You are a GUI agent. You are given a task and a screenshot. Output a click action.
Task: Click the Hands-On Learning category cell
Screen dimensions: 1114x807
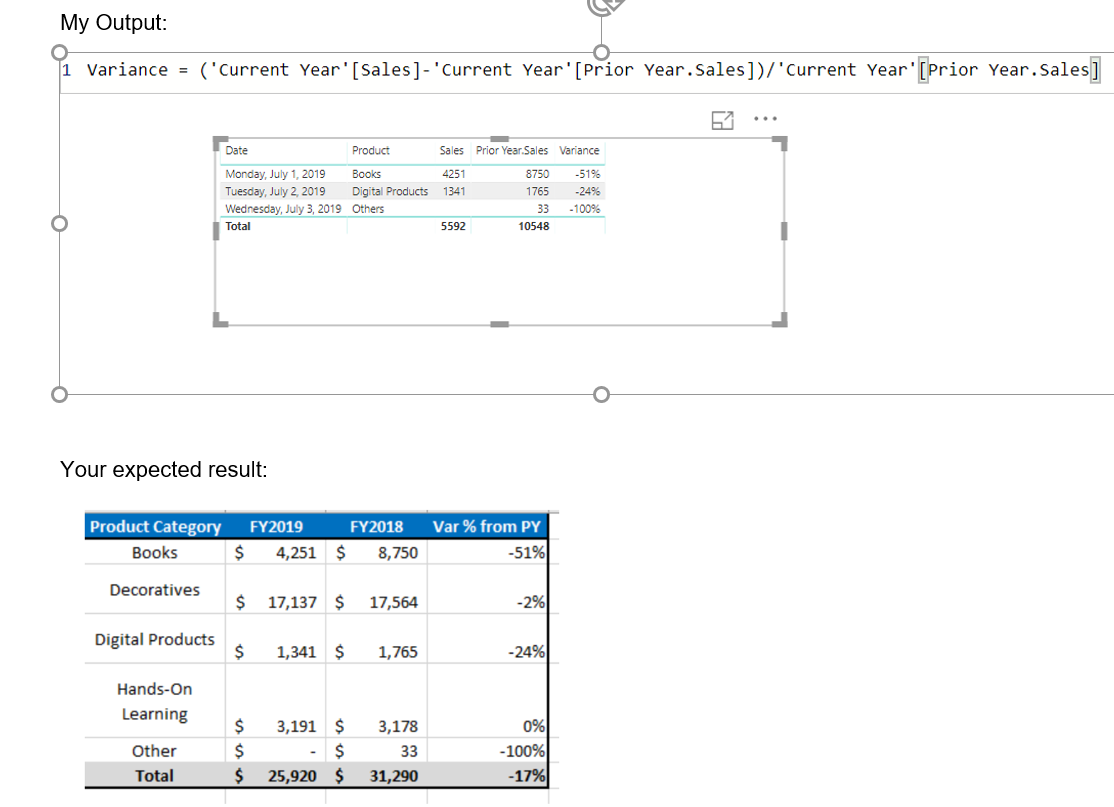(x=155, y=702)
